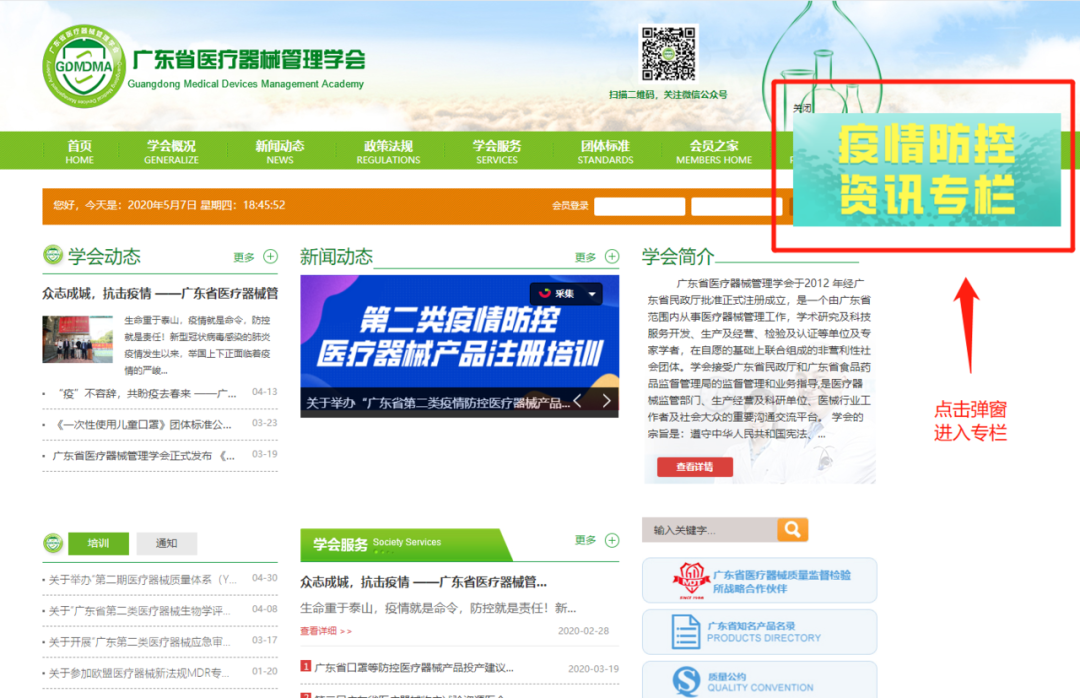The image size is (1080, 698).
Task: Click the S-shaped QUALITY CONVENTION icon
Action: [x=686, y=681]
